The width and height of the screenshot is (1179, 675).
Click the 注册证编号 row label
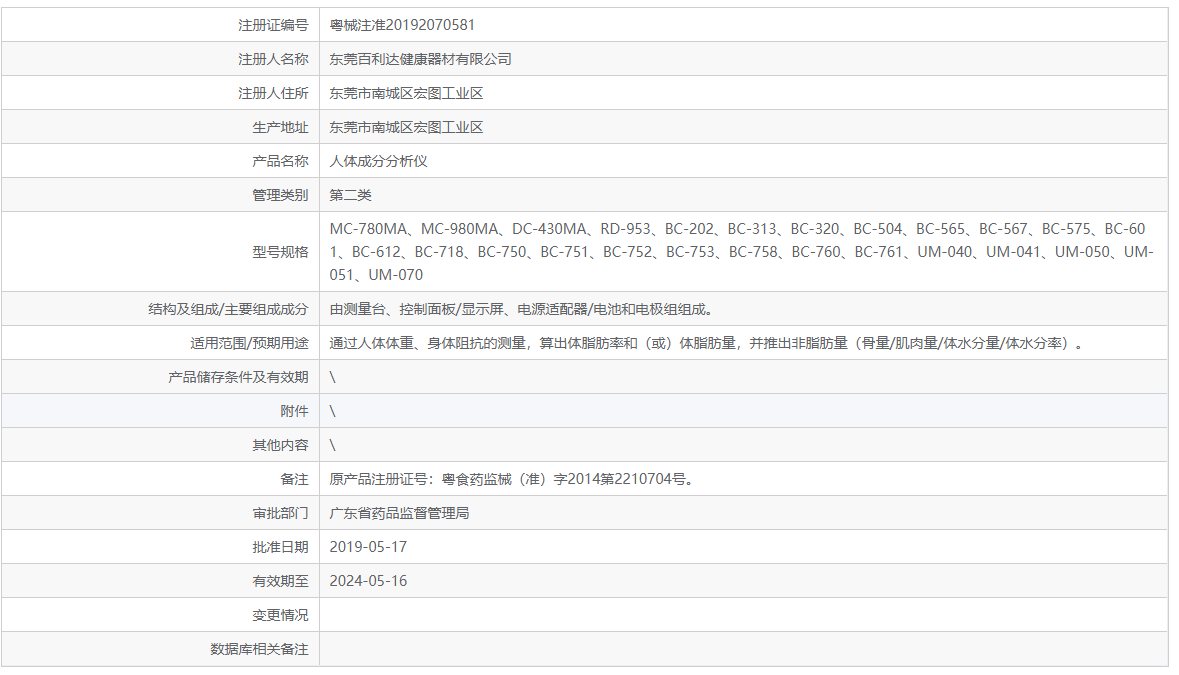273,25
